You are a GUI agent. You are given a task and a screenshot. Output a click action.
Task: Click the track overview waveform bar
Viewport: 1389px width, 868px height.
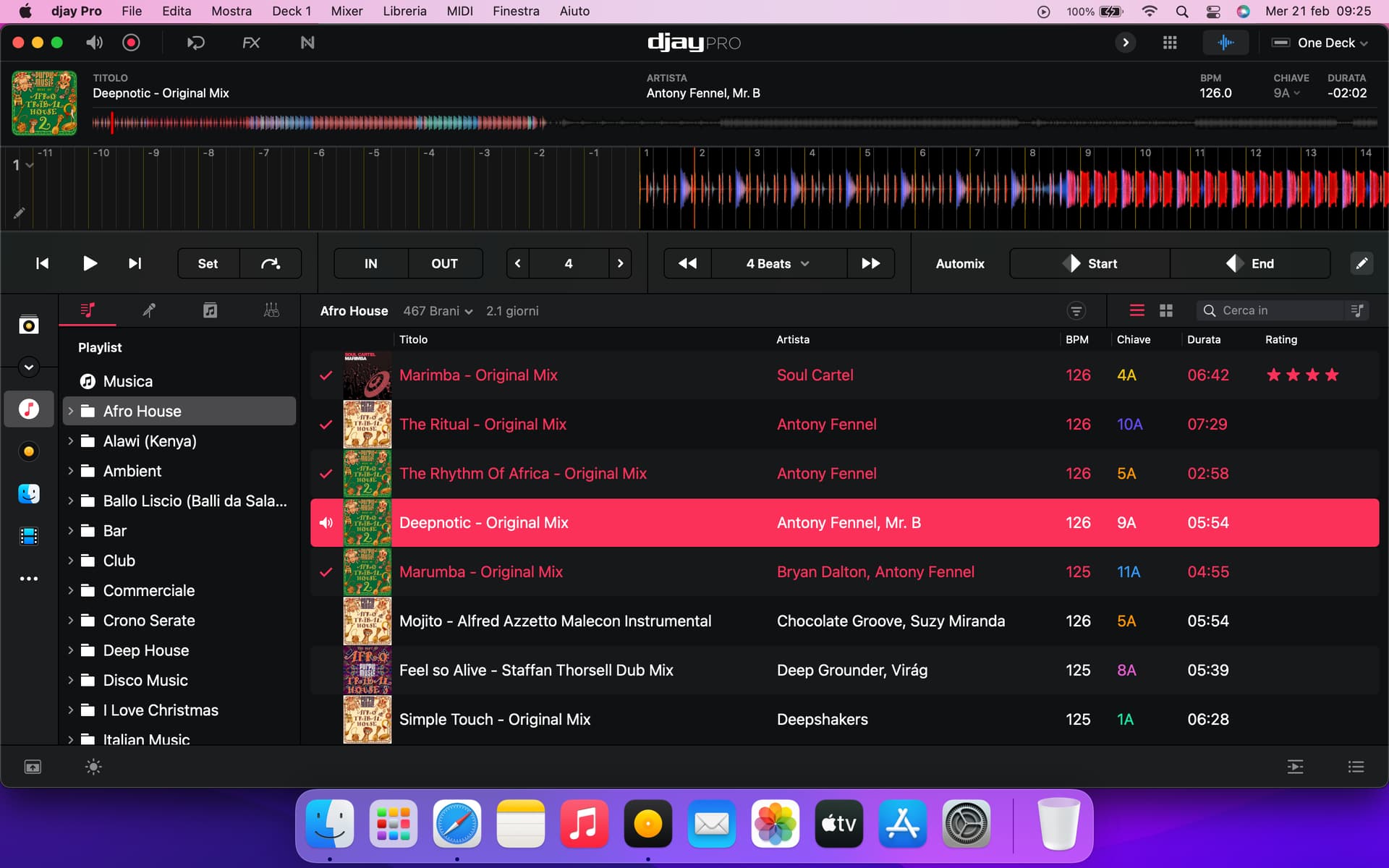[x=734, y=123]
